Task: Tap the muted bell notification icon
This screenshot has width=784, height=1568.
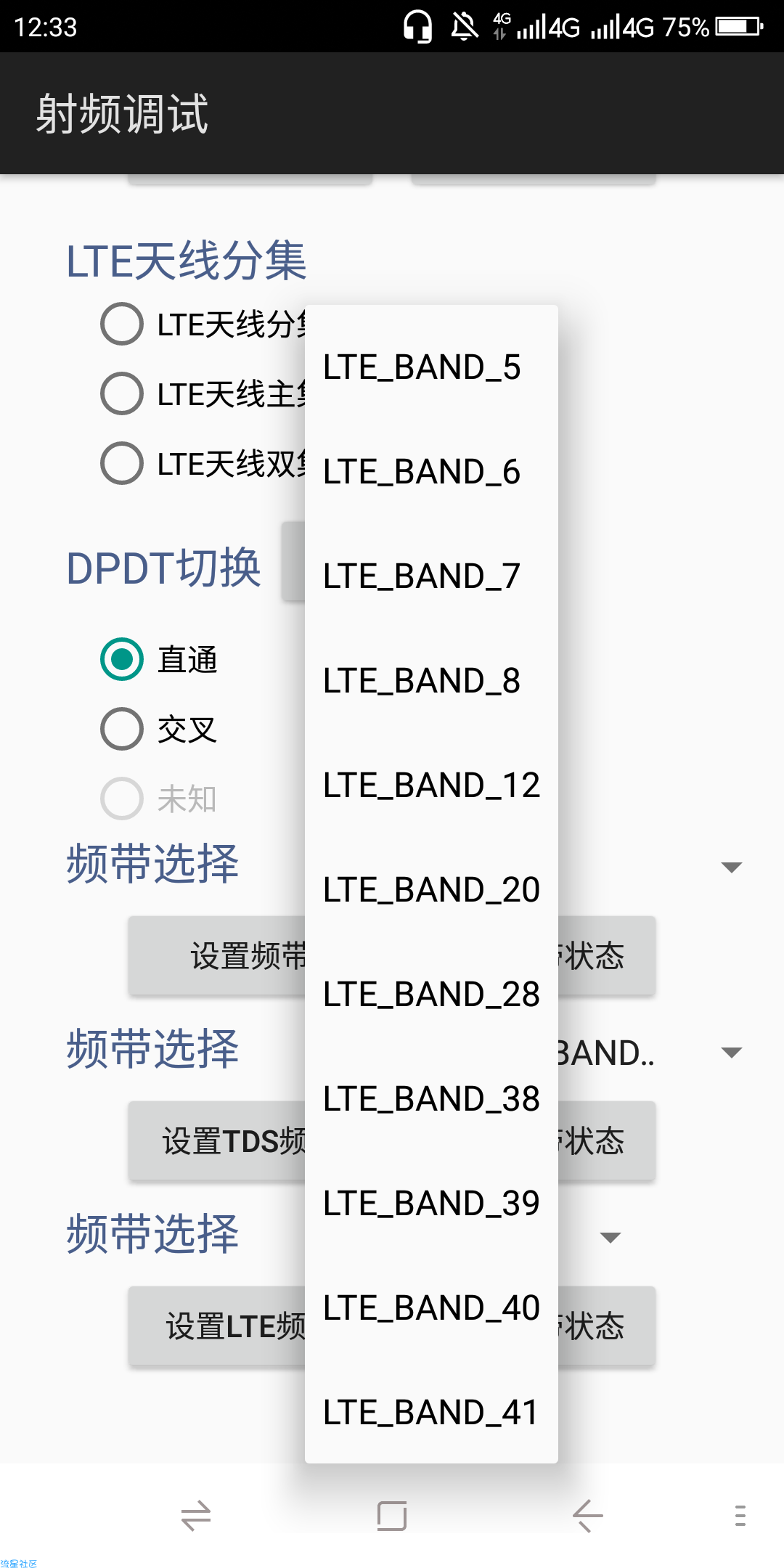Action: pos(465,27)
